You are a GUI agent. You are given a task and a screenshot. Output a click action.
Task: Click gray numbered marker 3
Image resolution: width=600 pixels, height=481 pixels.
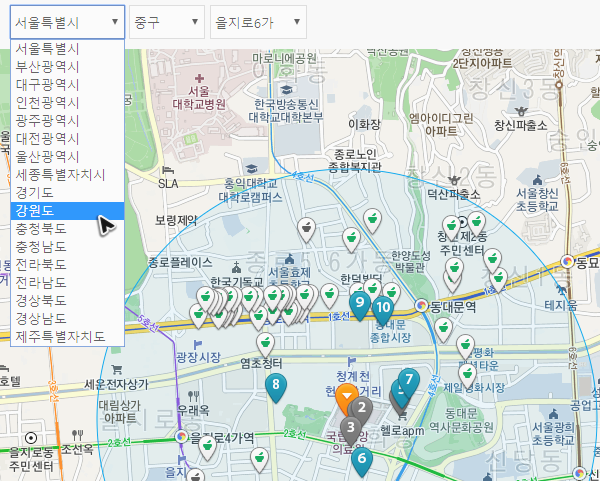pos(350,429)
